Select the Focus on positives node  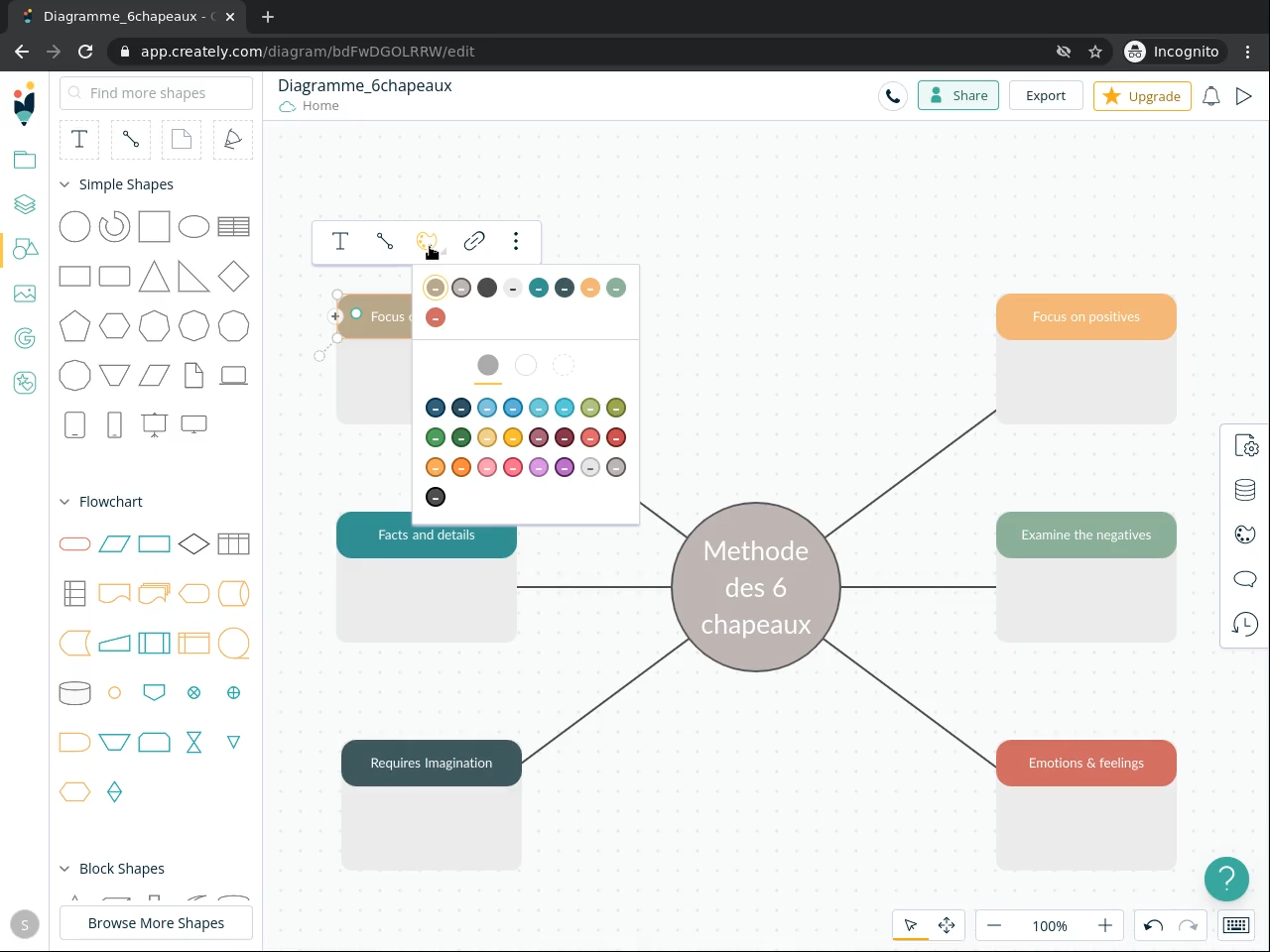click(x=1086, y=317)
